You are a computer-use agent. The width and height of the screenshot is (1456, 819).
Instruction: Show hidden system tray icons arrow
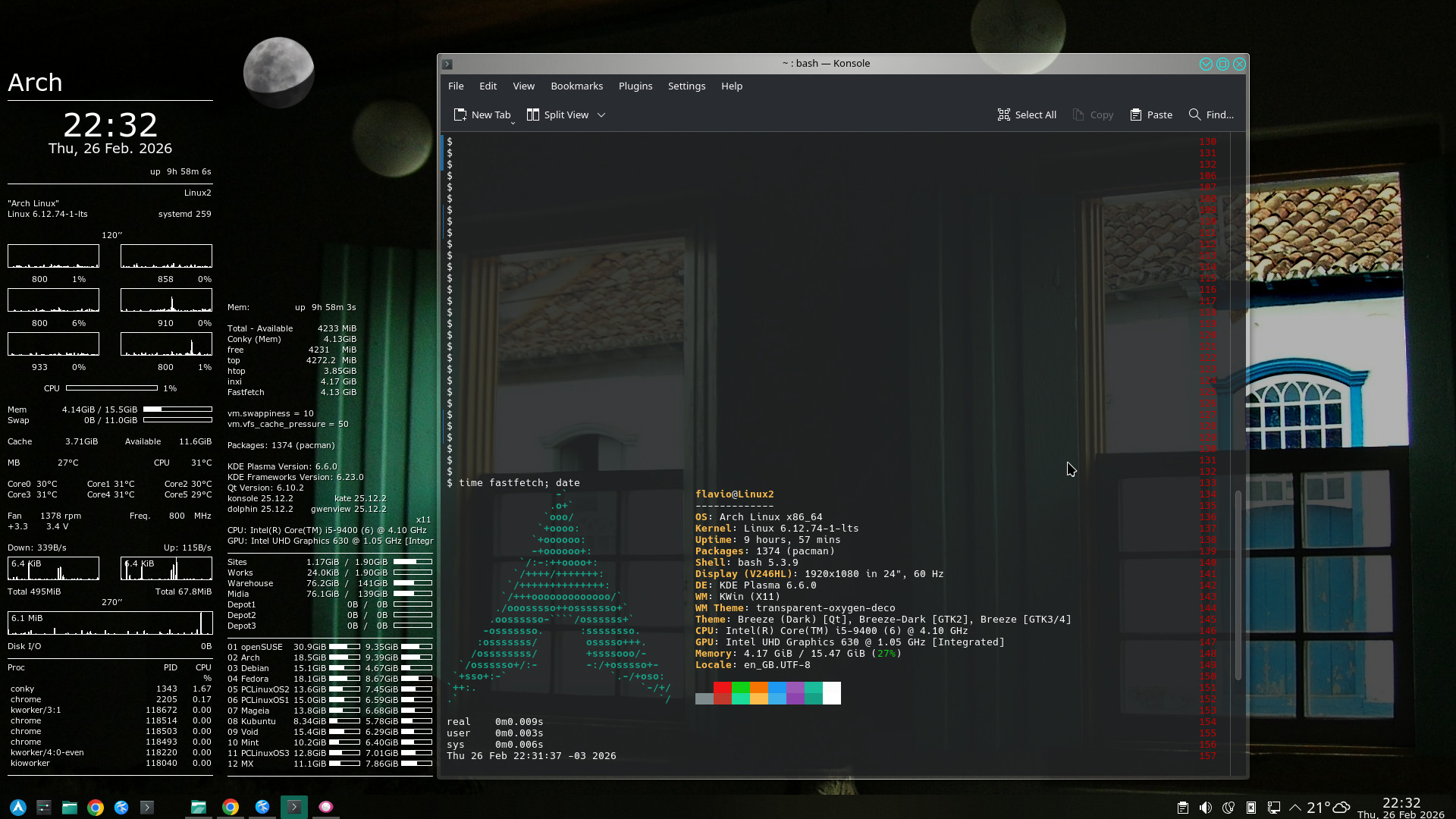click(1295, 808)
